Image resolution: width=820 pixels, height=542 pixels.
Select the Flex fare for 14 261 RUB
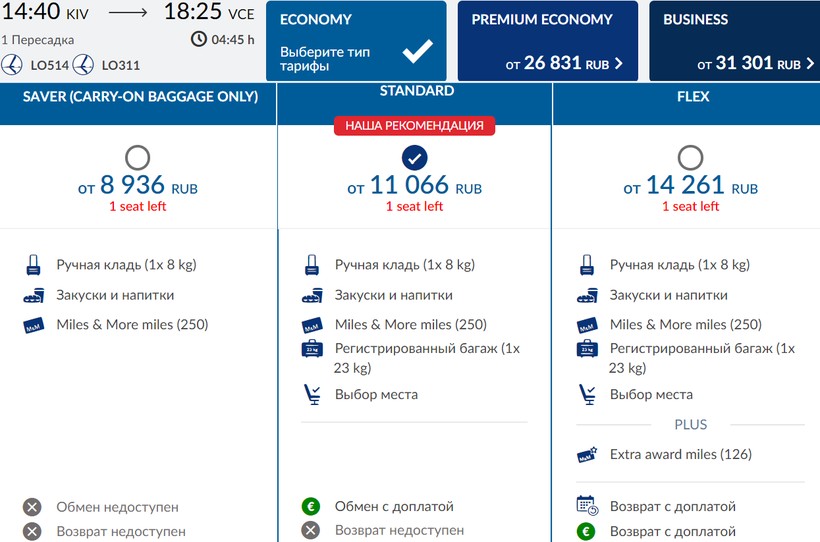[689, 157]
